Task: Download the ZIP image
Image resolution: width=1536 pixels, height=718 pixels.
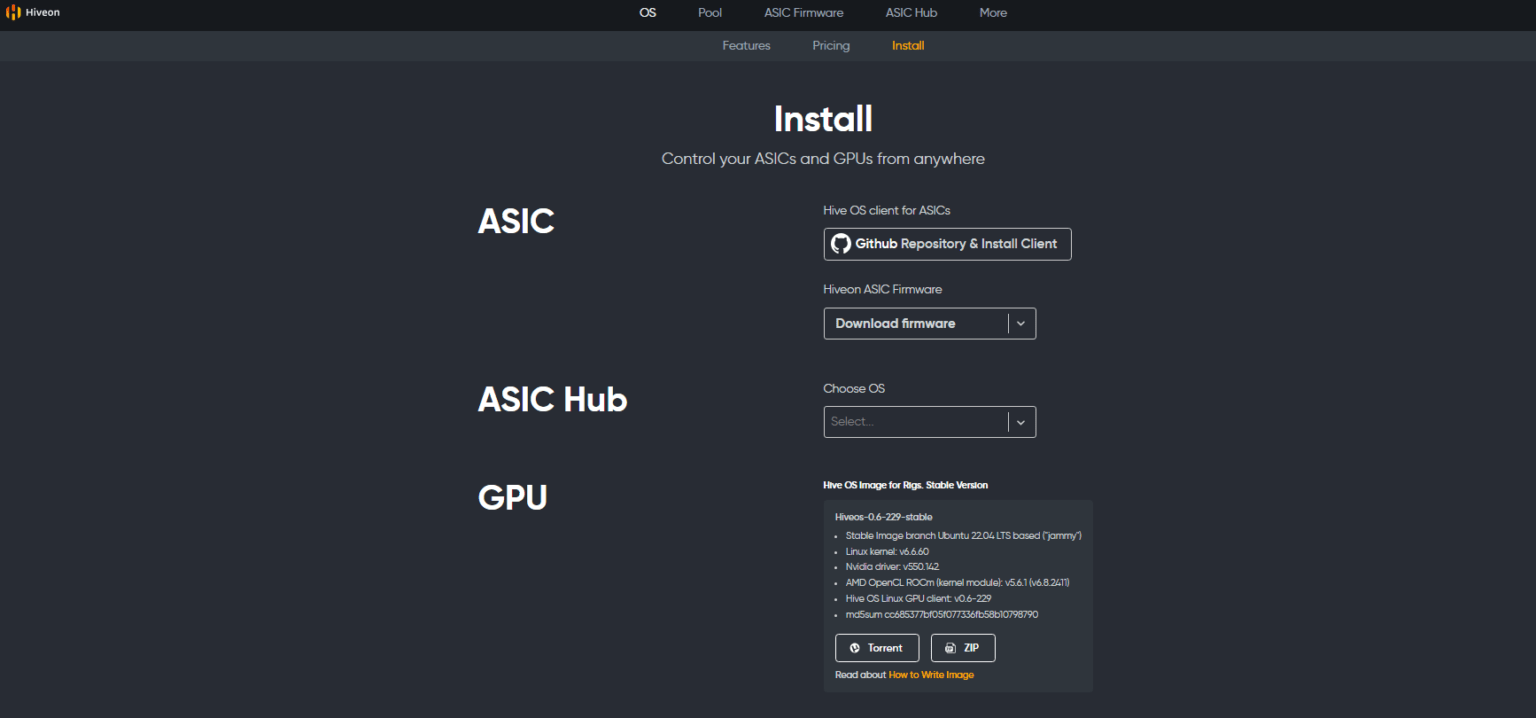Action: click(x=963, y=648)
